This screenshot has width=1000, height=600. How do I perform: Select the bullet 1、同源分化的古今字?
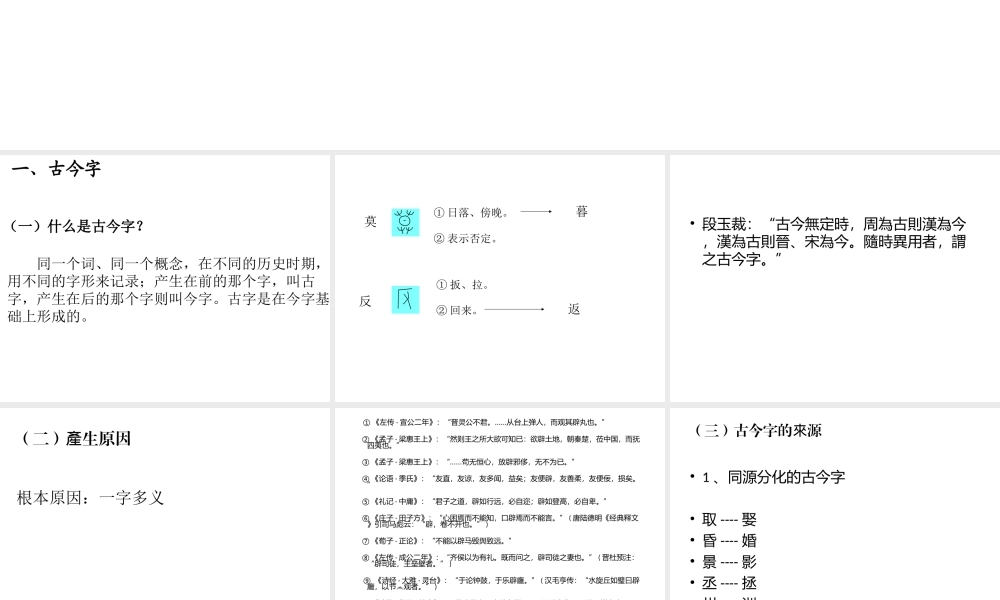(x=774, y=477)
